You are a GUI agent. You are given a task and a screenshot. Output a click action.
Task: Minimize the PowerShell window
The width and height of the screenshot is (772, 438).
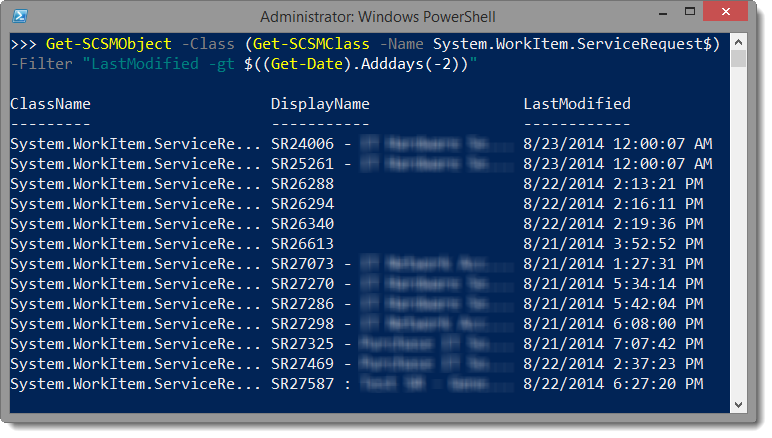[x=663, y=13]
